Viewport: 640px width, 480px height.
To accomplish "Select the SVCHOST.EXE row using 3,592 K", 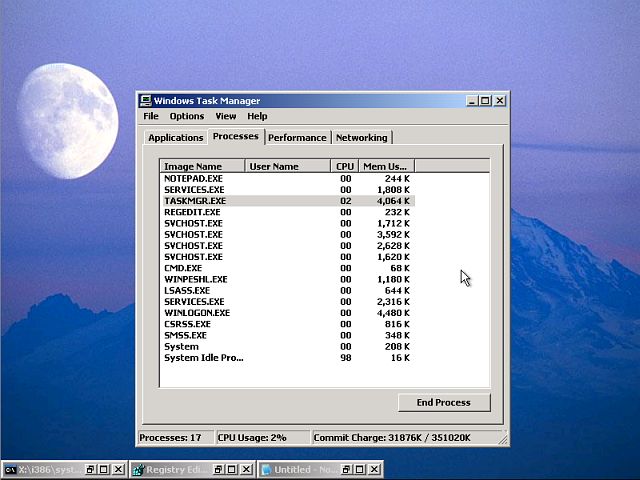I will [288, 235].
